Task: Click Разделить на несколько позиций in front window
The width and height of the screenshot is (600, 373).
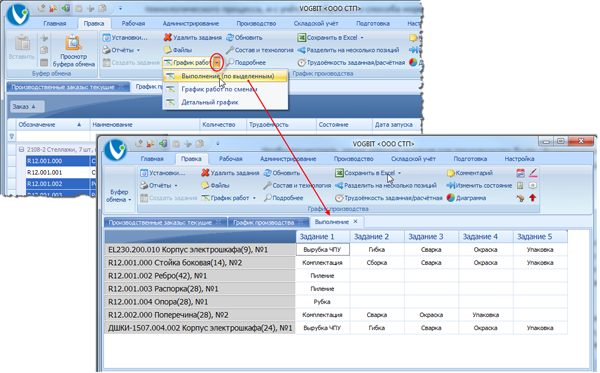Action: (x=386, y=186)
